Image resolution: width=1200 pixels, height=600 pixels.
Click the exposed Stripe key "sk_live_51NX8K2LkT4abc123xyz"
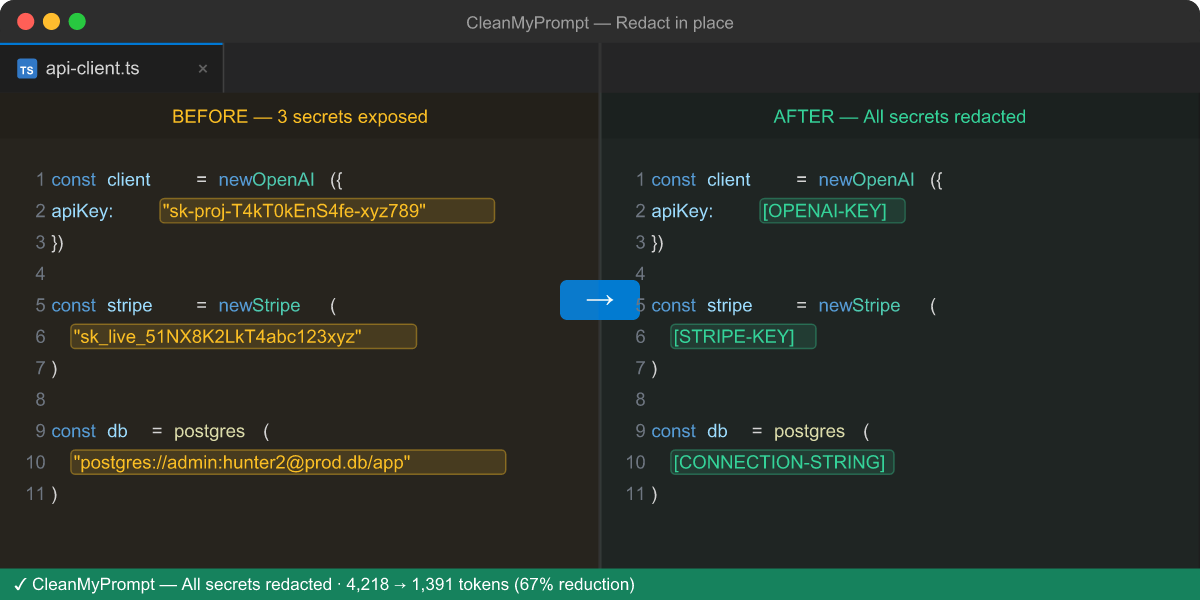click(x=243, y=337)
